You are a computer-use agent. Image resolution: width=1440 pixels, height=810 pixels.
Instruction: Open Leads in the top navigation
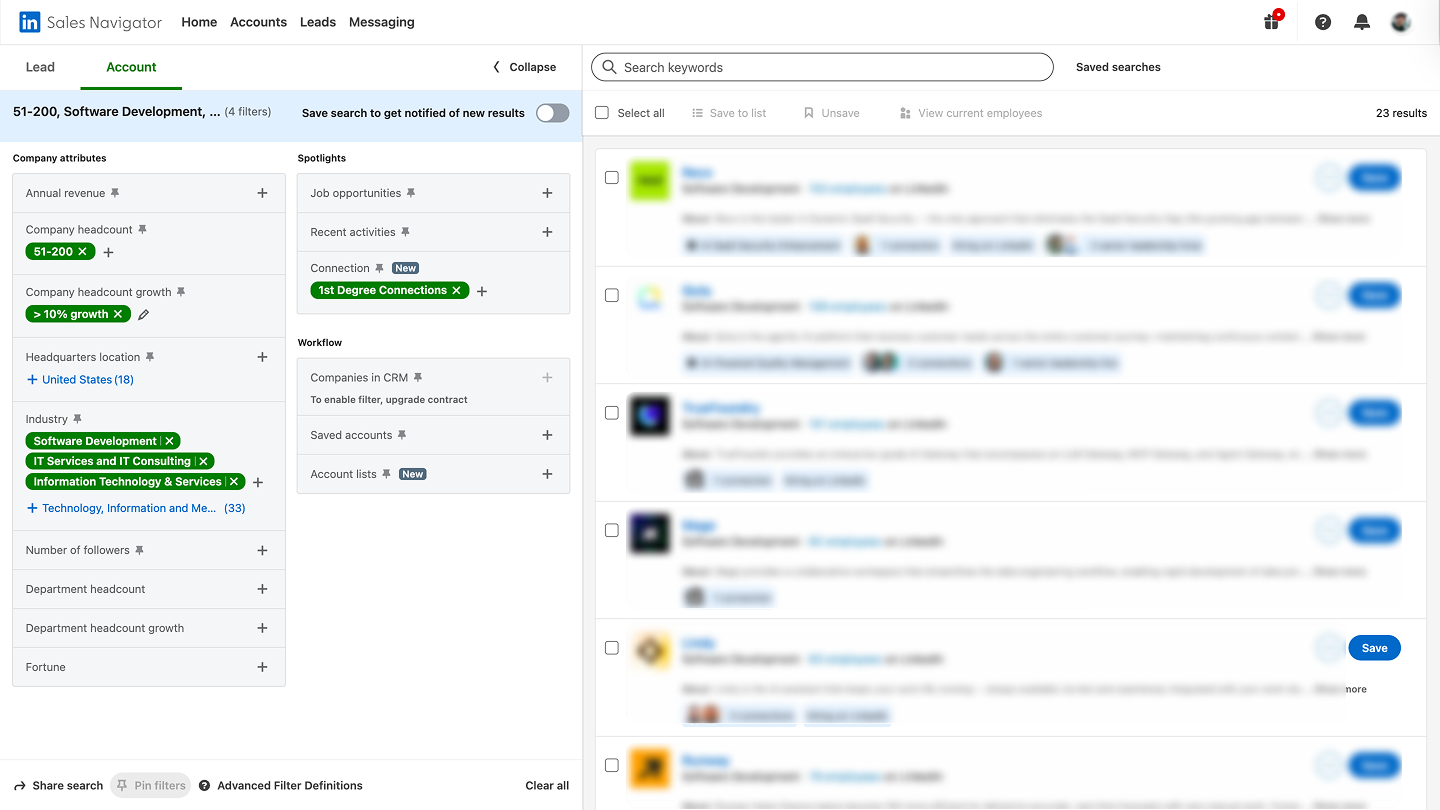[317, 21]
